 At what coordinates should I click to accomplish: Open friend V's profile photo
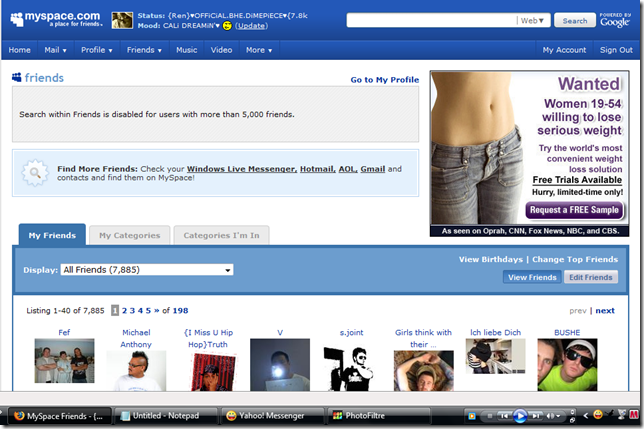coord(280,365)
